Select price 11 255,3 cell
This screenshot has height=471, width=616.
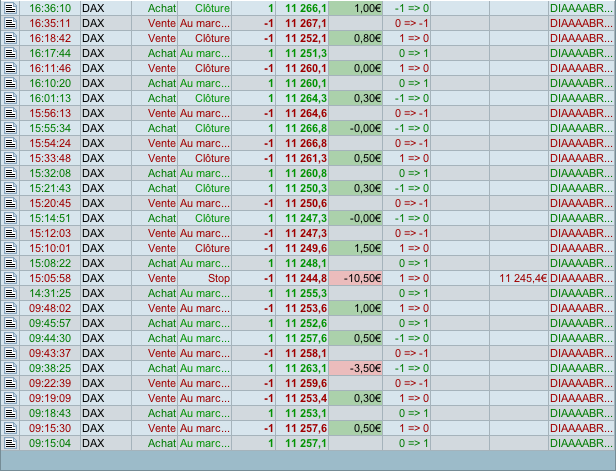[x=302, y=293]
